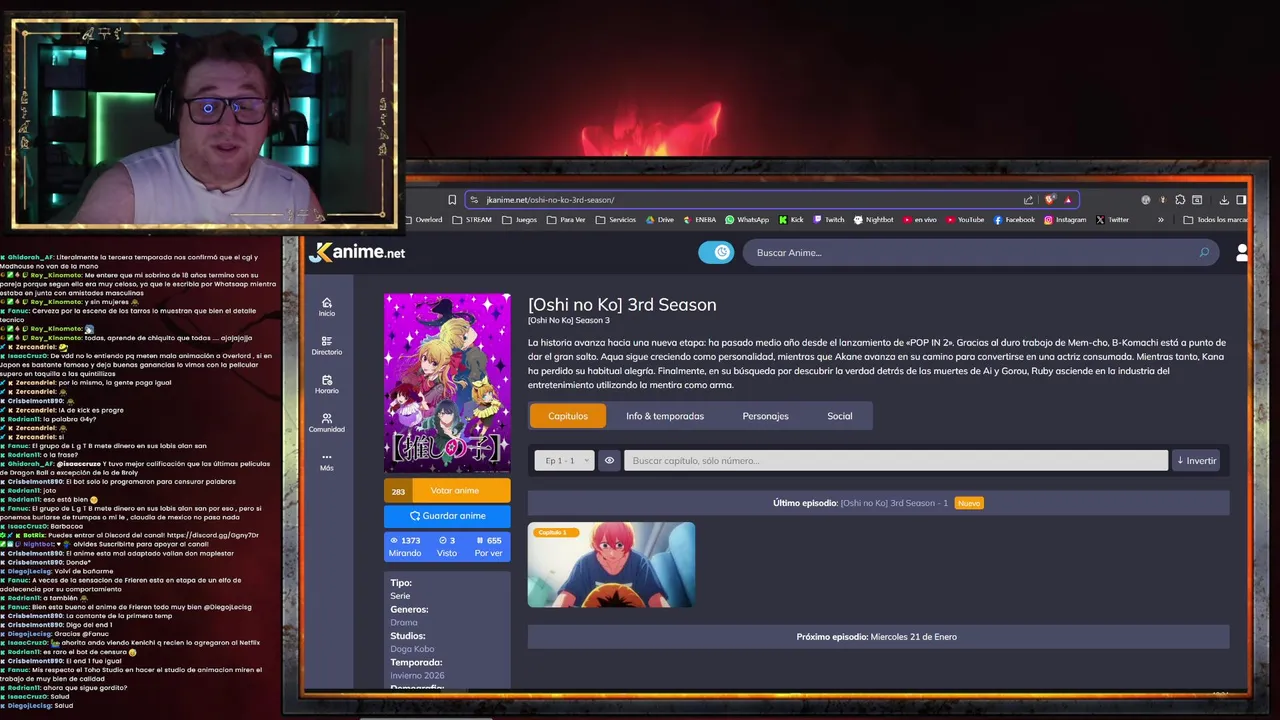This screenshot has width=1280, height=720.
Task: Open the Instagram bookmark
Action: (x=1065, y=220)
